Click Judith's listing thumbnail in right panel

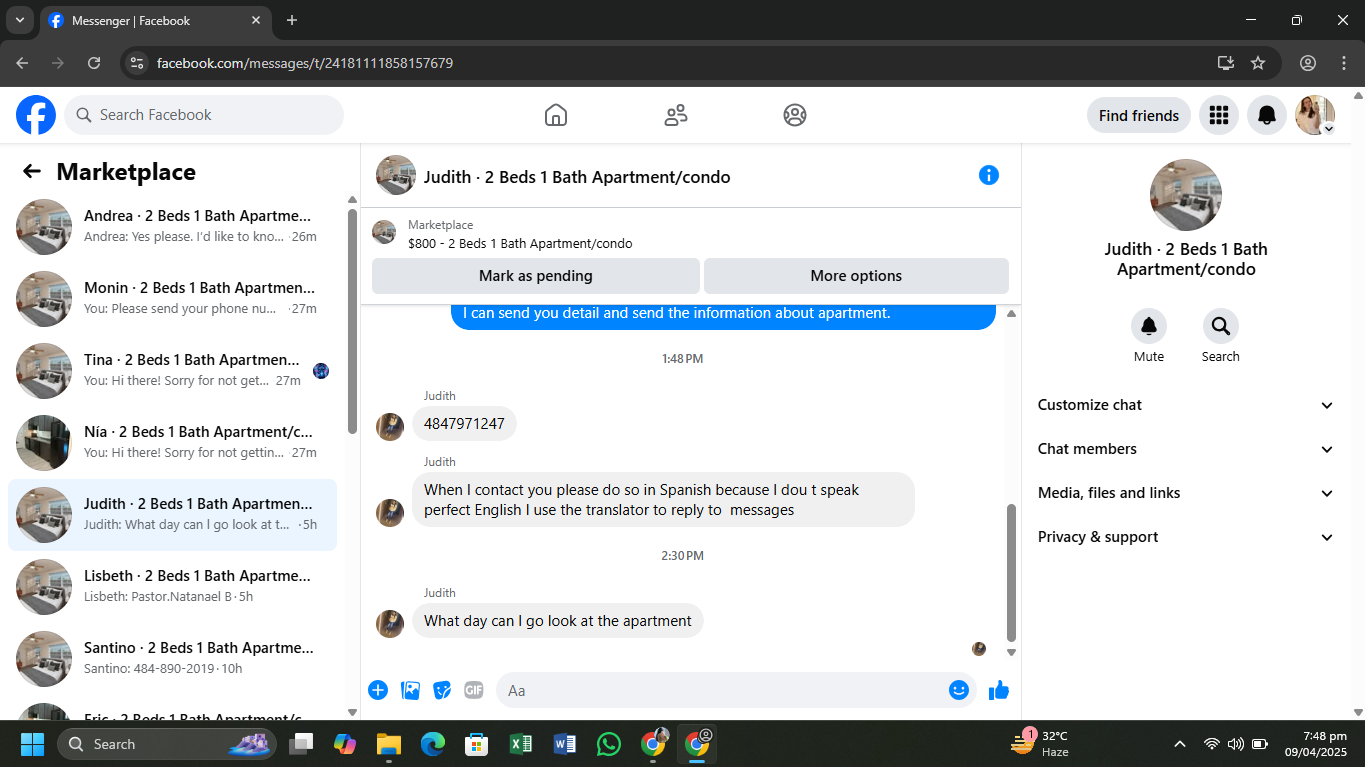[1186, 195]
